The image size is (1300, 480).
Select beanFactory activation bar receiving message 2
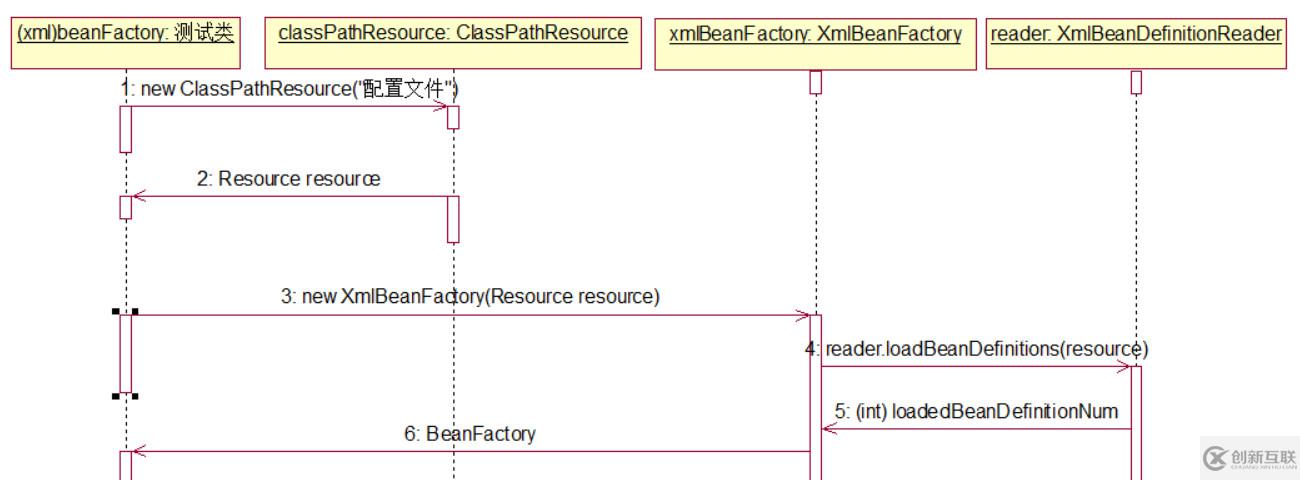coord(126,207)
